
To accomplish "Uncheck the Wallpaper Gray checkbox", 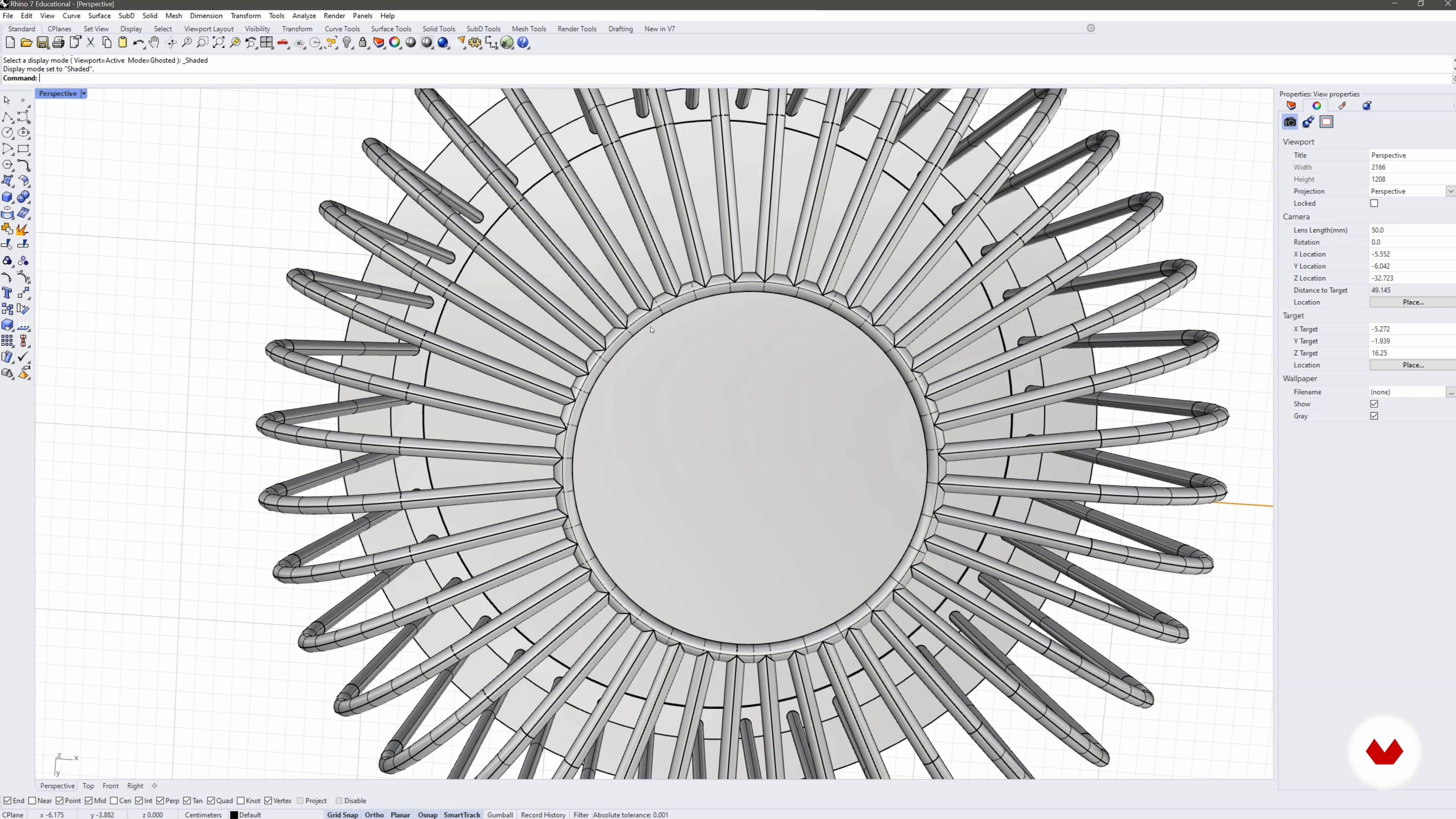I will click(x=1374, y=416).
